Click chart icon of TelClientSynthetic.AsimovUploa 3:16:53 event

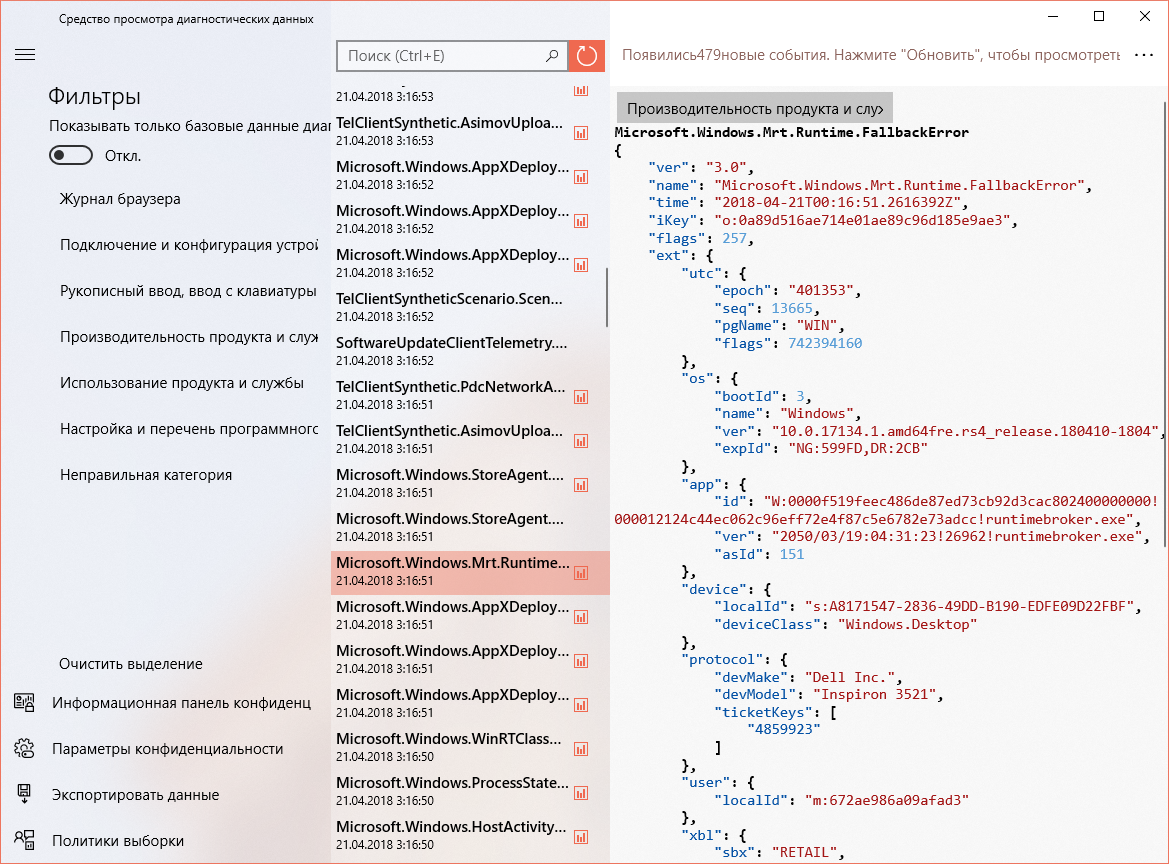[x=581, y=133]
